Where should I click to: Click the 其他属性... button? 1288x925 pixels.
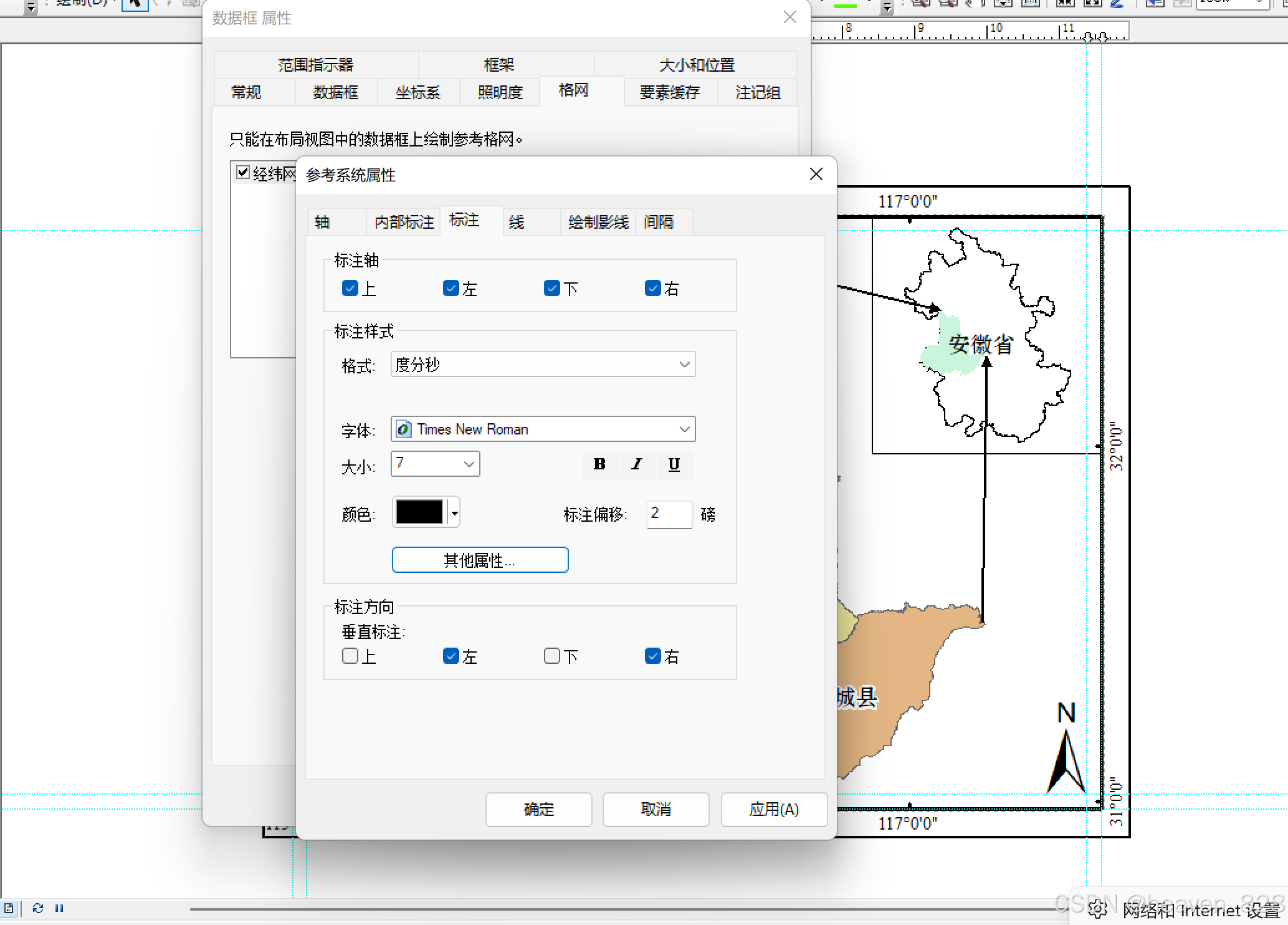(480, 560)
